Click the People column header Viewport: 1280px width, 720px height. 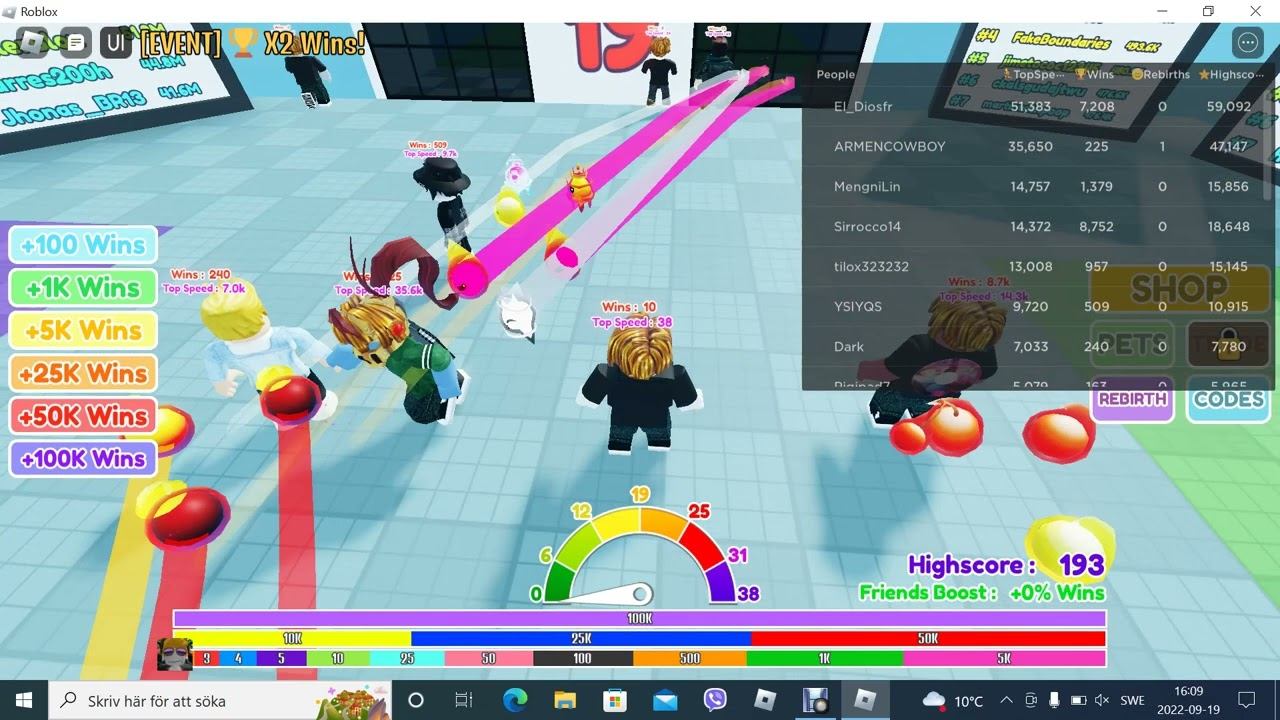click(x=836, y=74)
